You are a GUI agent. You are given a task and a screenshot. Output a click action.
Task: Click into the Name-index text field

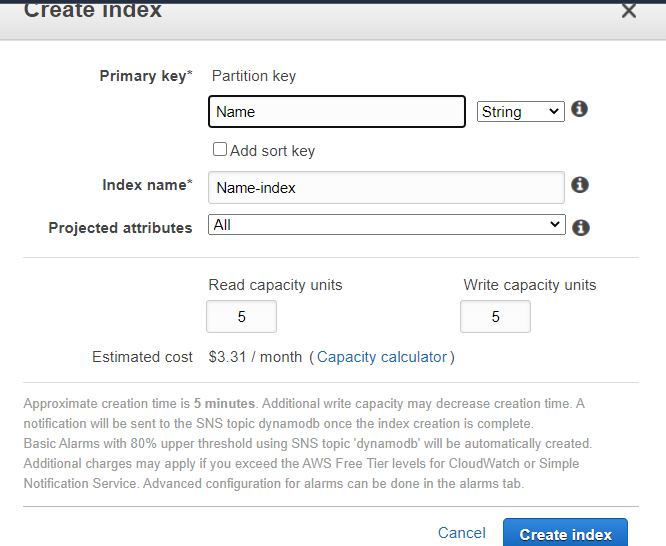pos(386,187)
